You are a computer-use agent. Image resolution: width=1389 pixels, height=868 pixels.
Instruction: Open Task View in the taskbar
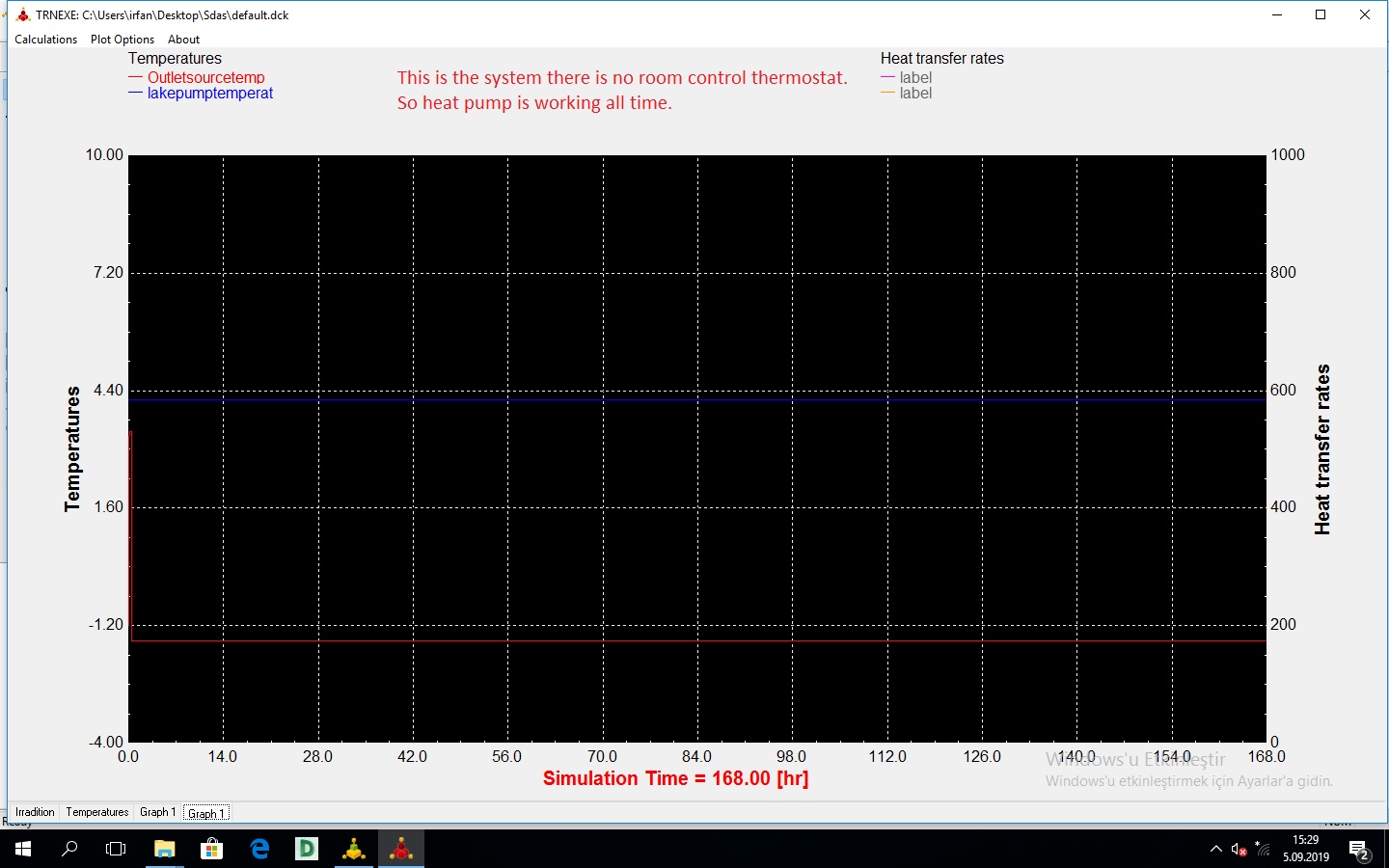[116, 849]
